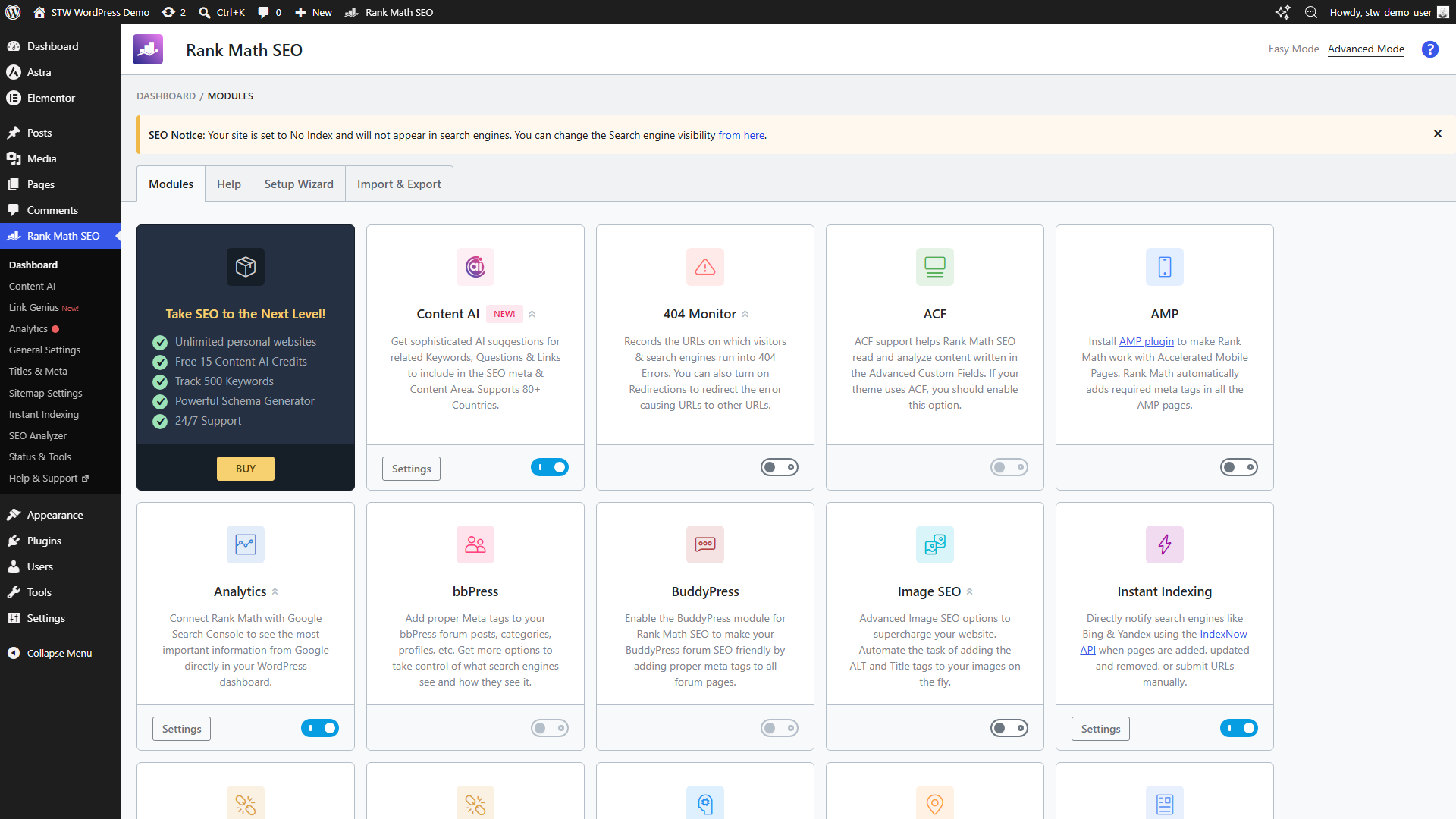This screenshot has height=819, width=1456.
Task: Click the BuddyPress module chat icon
Action: [705, 544]
